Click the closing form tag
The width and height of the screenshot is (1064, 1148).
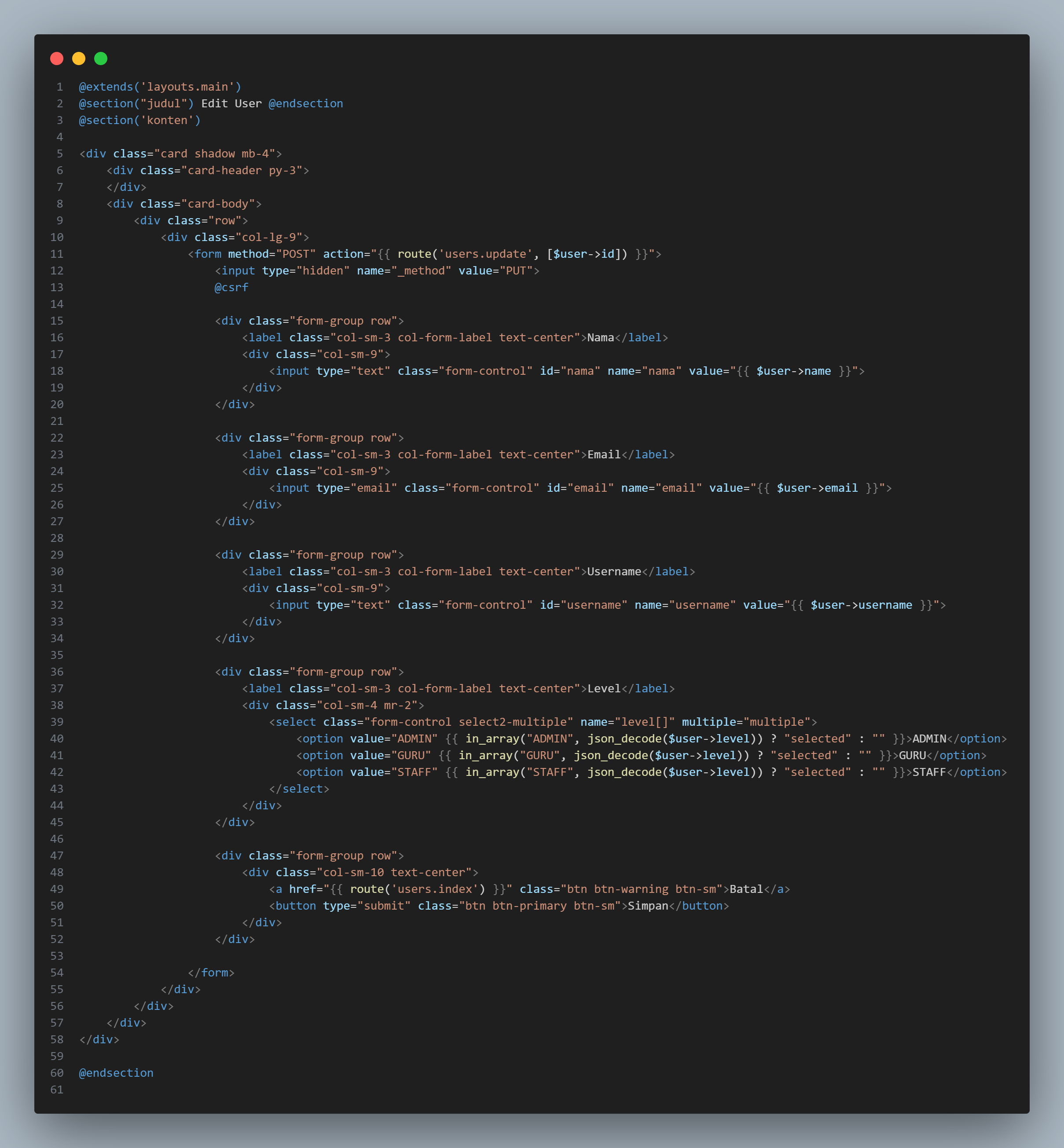(x=211, y=973)
